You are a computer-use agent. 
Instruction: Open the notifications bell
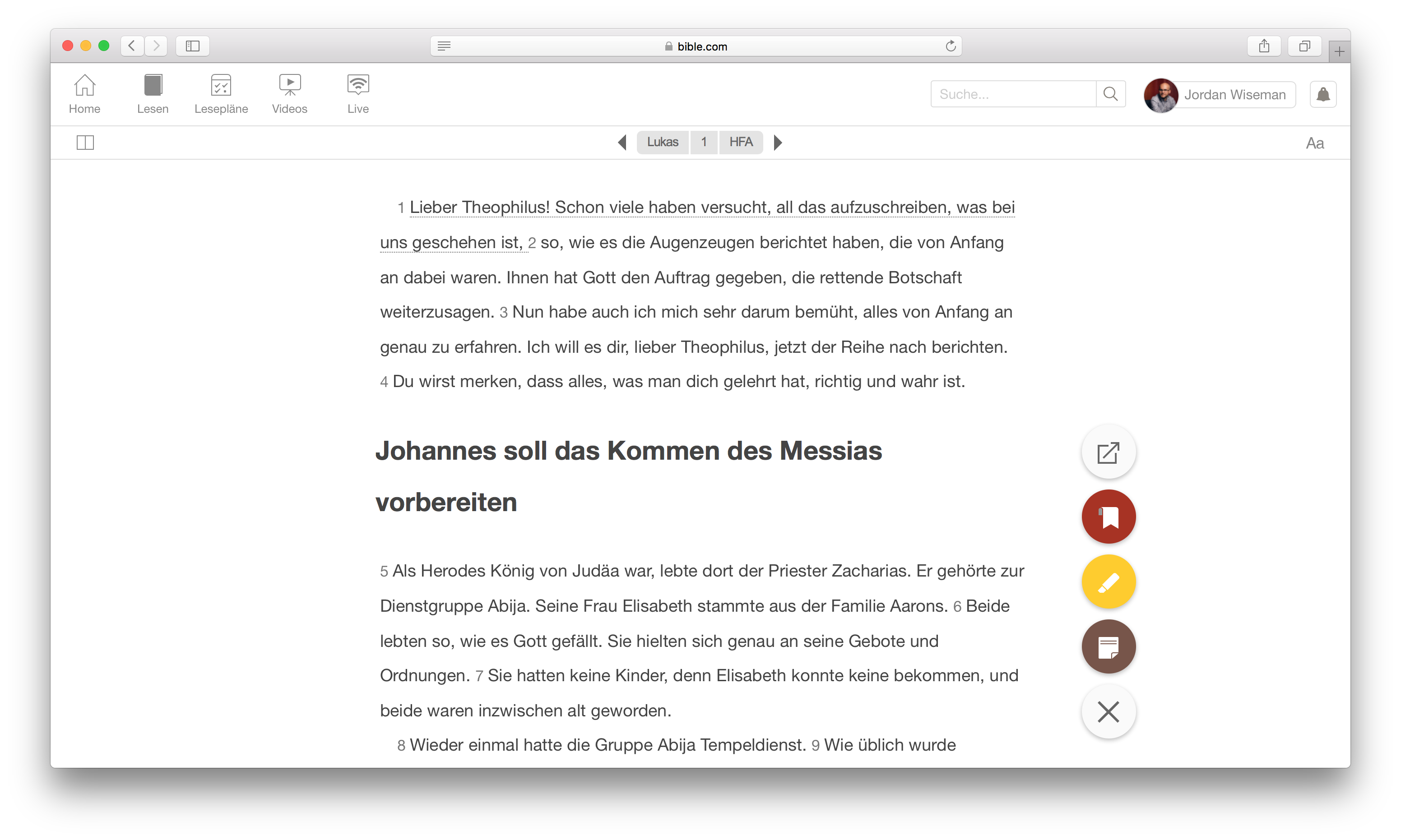(x=1323, y=94)
